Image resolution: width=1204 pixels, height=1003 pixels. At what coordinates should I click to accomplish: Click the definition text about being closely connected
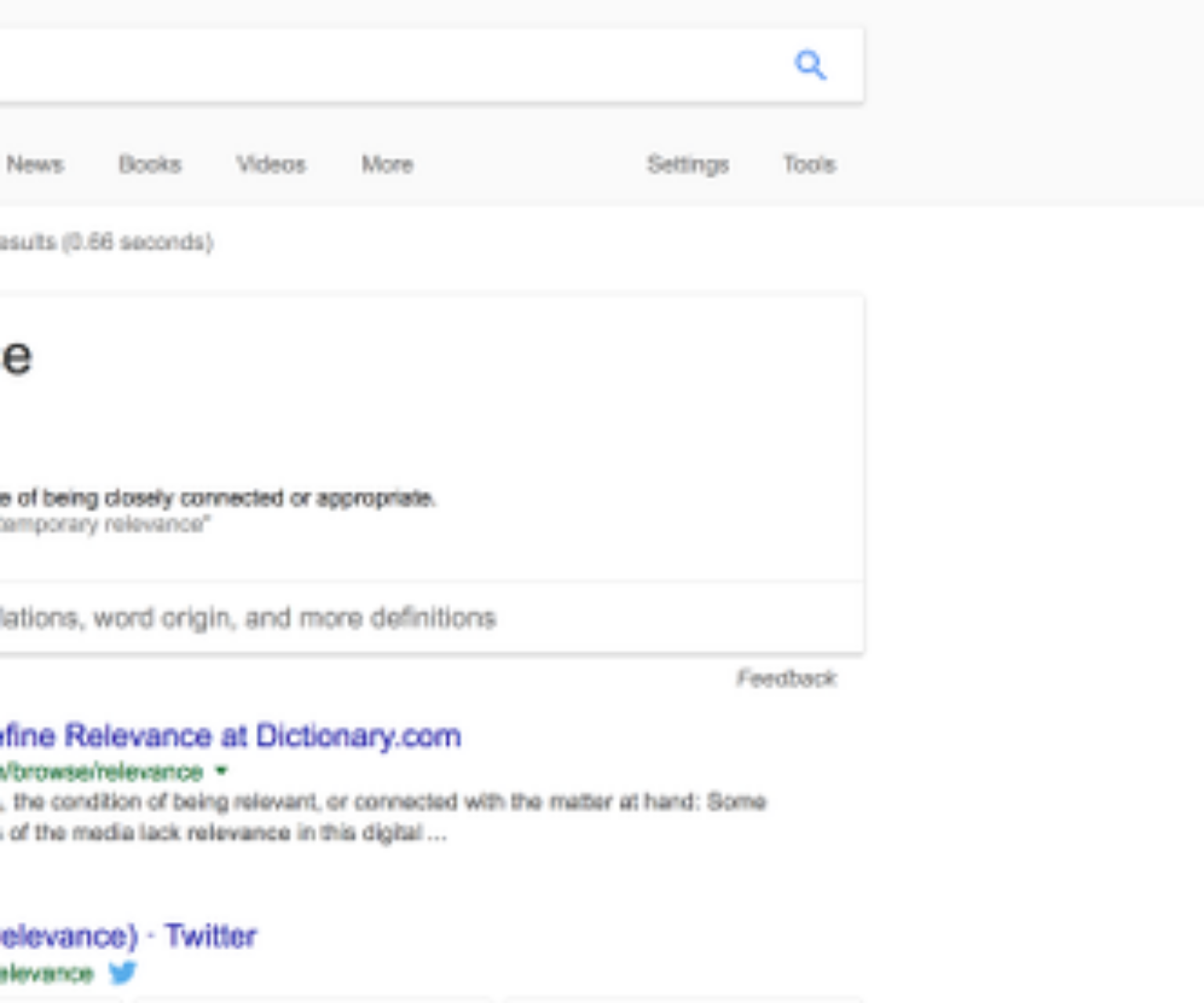(218, 498)
